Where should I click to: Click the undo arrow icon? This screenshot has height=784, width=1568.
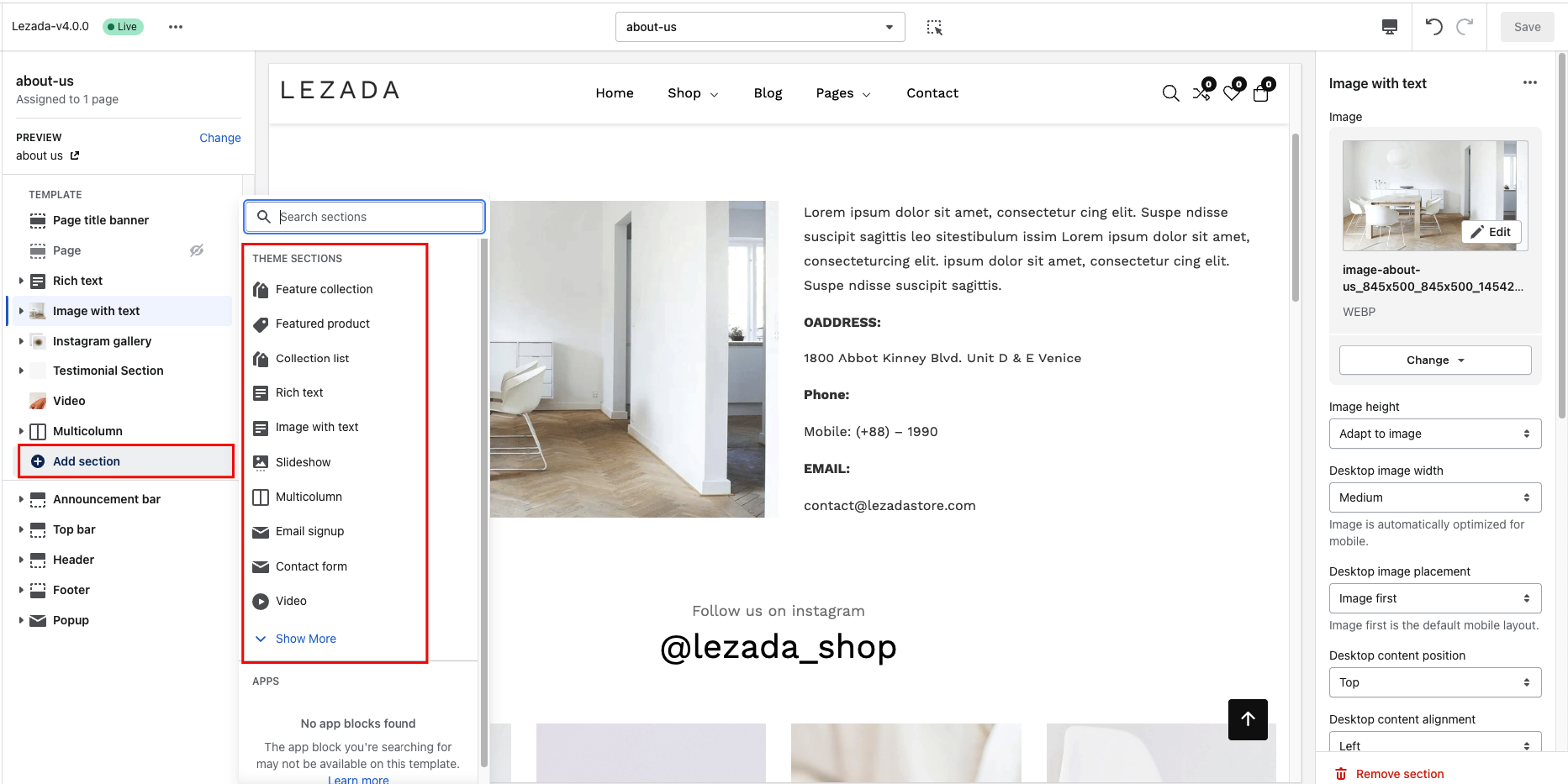(1433, 26)
